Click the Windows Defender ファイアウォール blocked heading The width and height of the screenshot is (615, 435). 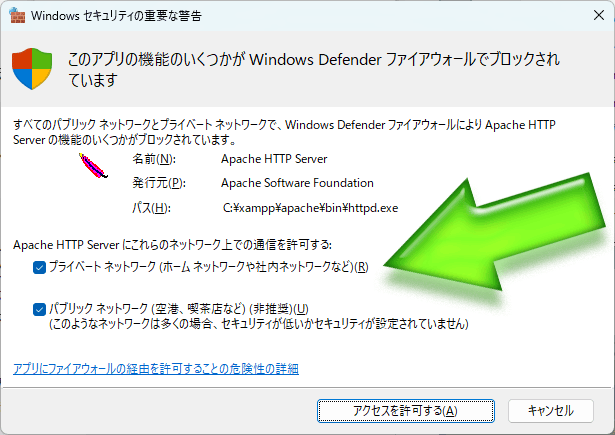314,70
